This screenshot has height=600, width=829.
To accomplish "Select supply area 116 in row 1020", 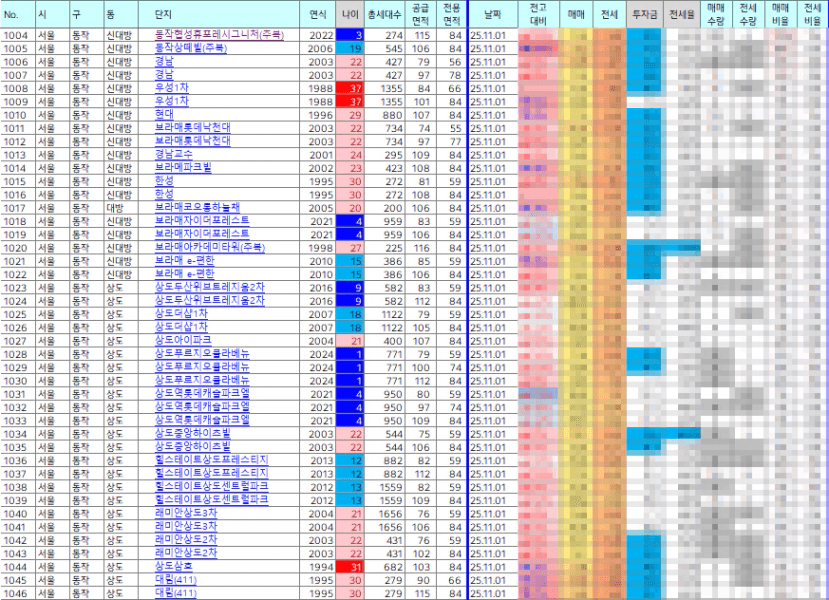I will pos(420,247).
